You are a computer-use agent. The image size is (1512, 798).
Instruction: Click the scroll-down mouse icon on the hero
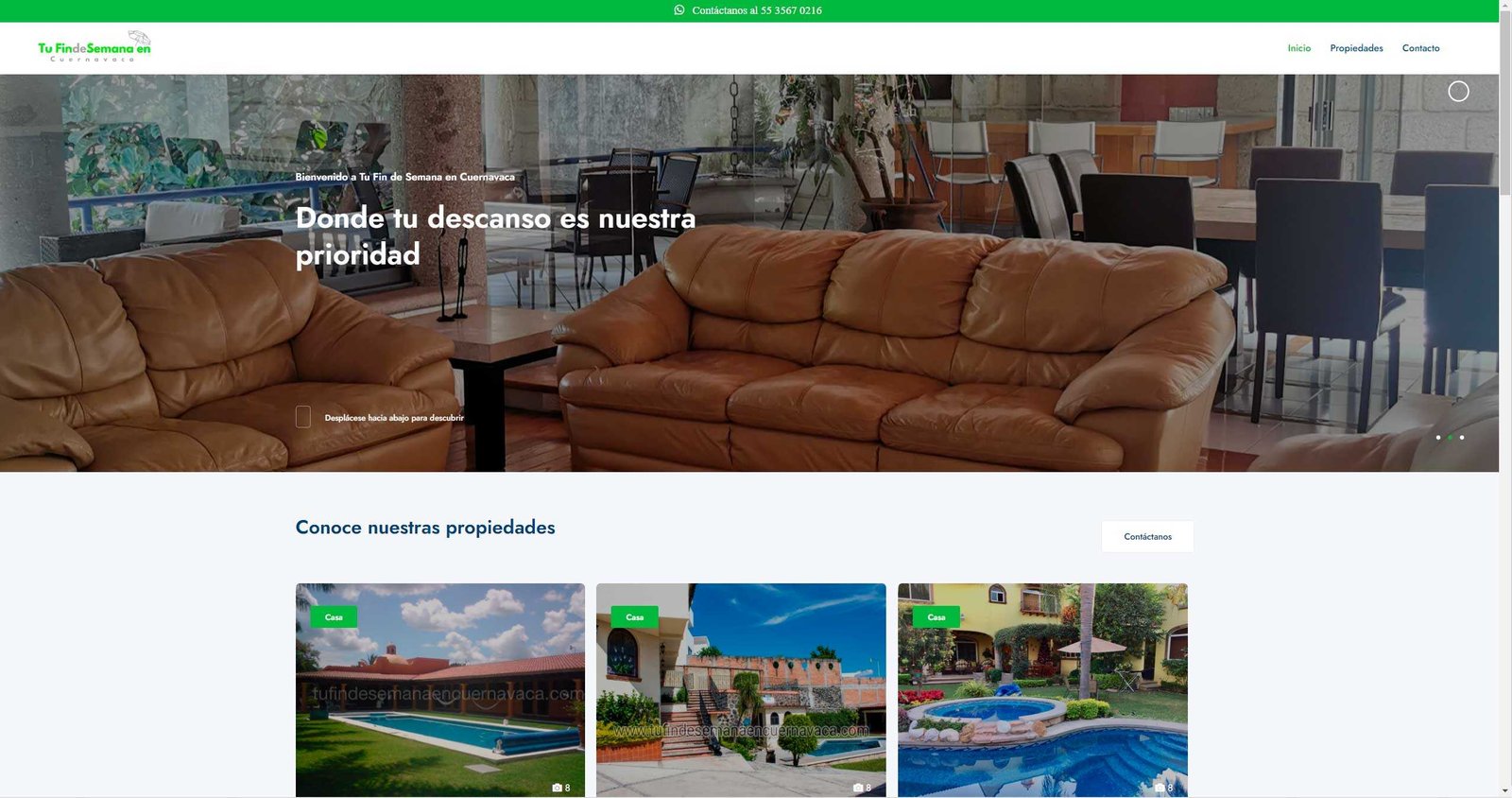303,417
